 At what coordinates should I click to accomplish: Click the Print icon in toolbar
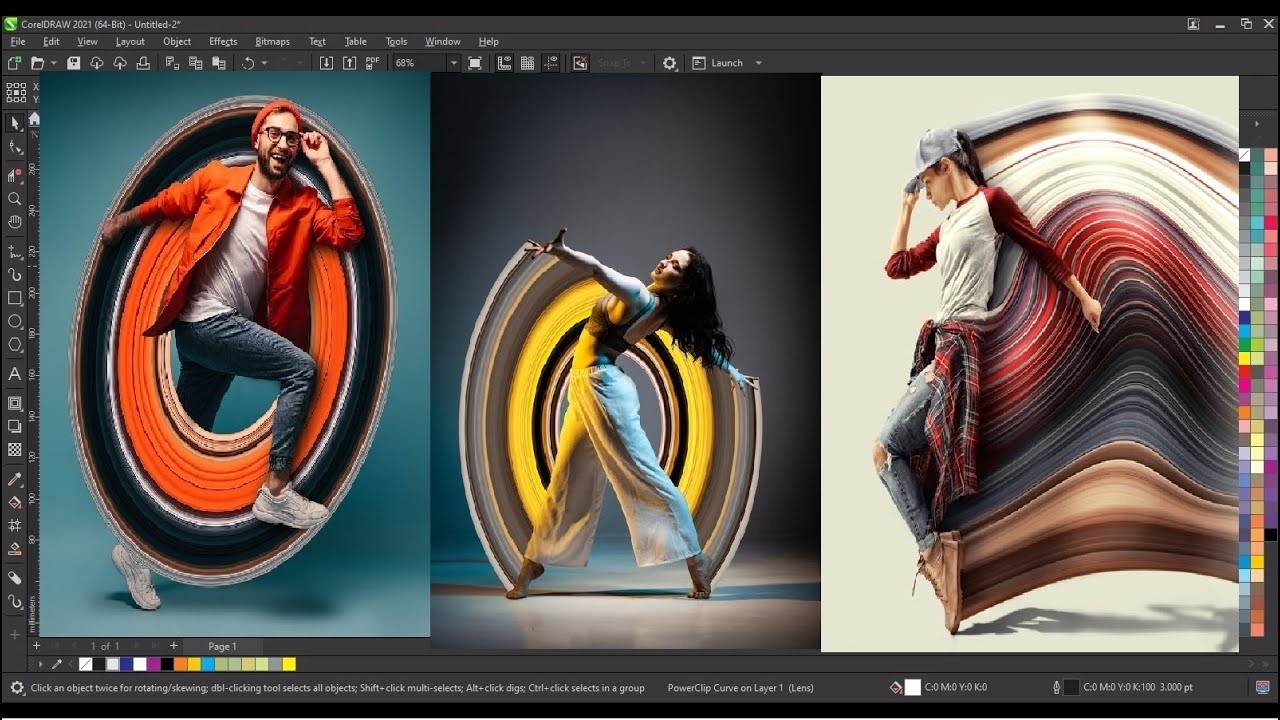tap(143, 63)
